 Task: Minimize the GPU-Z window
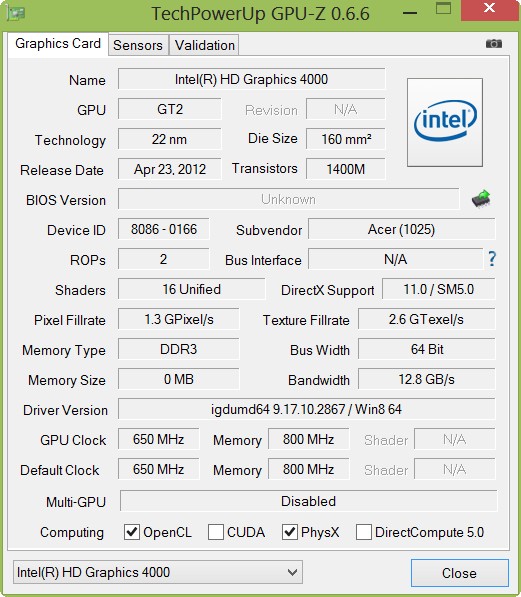pyautogui.click(x=410, y=13)
